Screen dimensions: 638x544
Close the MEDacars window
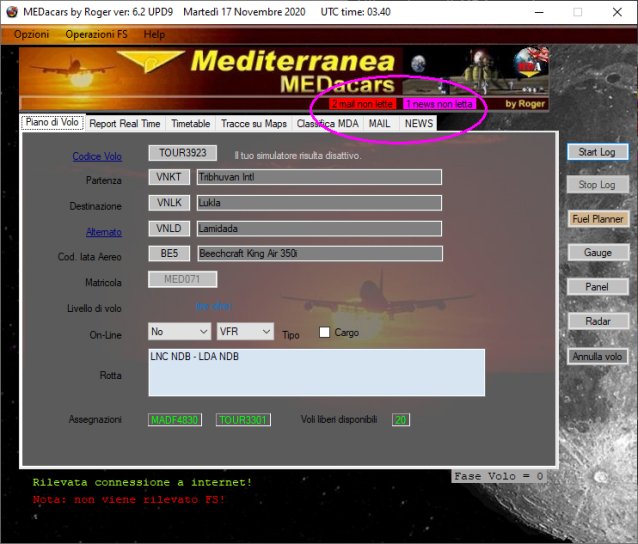[617, 12]
